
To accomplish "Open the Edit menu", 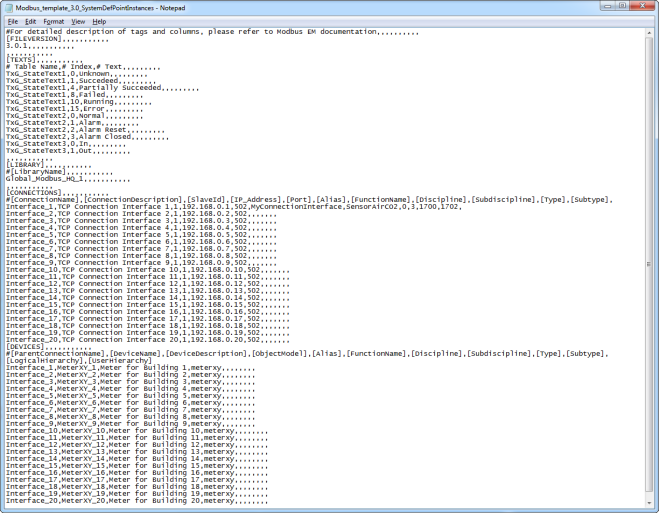I will [x=31, y=21].
